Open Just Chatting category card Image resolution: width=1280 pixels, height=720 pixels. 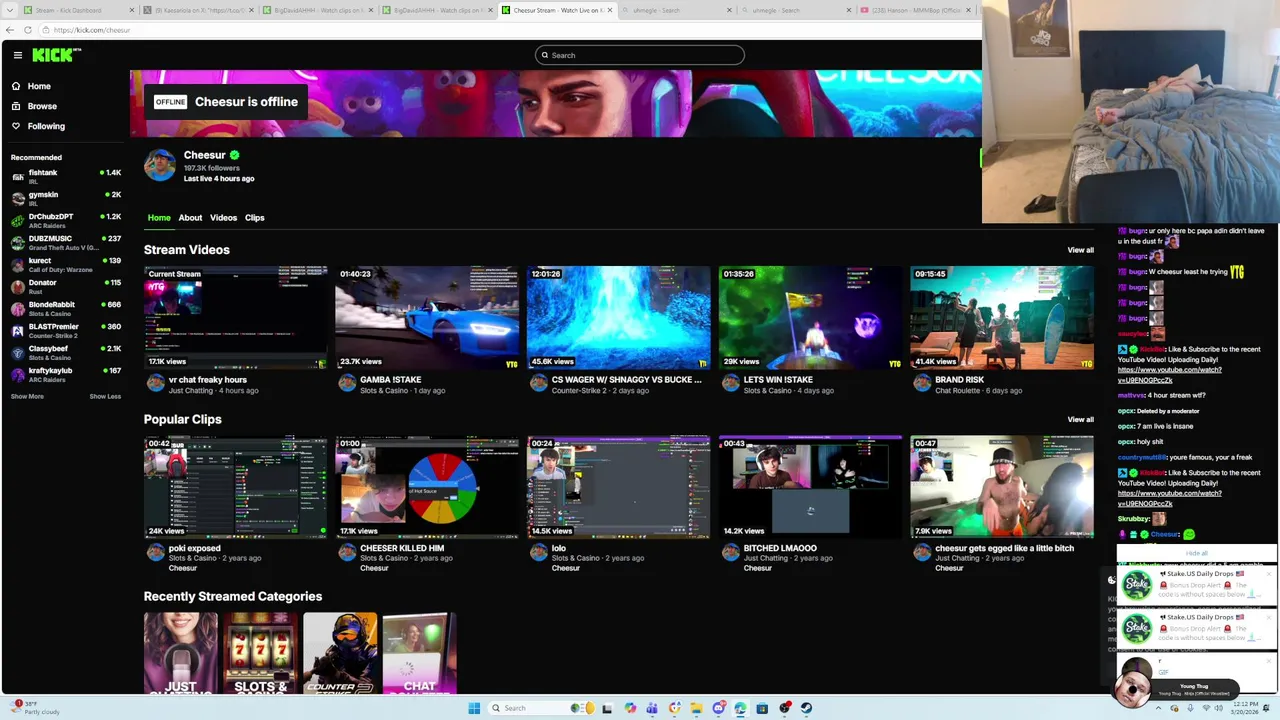[x=181, y=653]
